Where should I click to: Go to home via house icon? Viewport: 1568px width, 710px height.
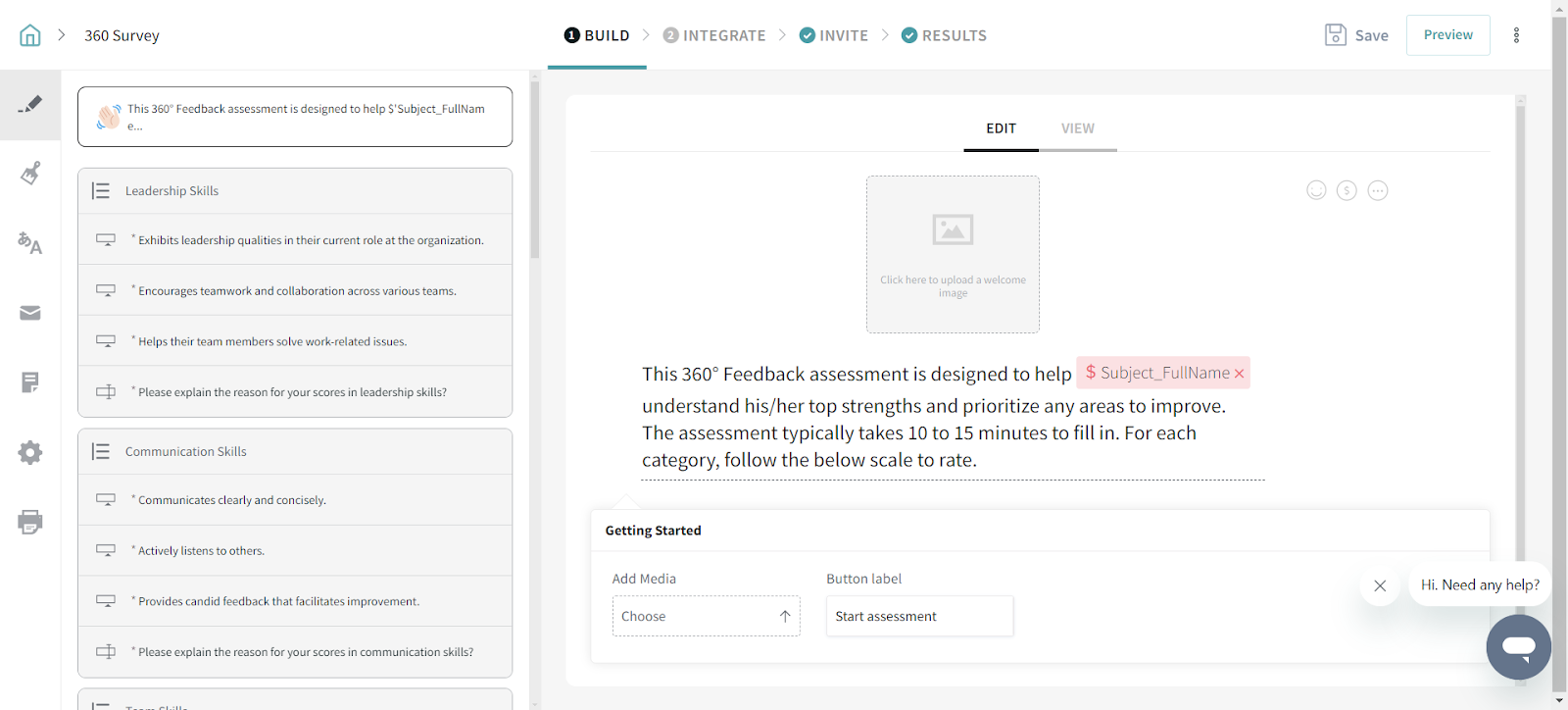click(30, 35)
